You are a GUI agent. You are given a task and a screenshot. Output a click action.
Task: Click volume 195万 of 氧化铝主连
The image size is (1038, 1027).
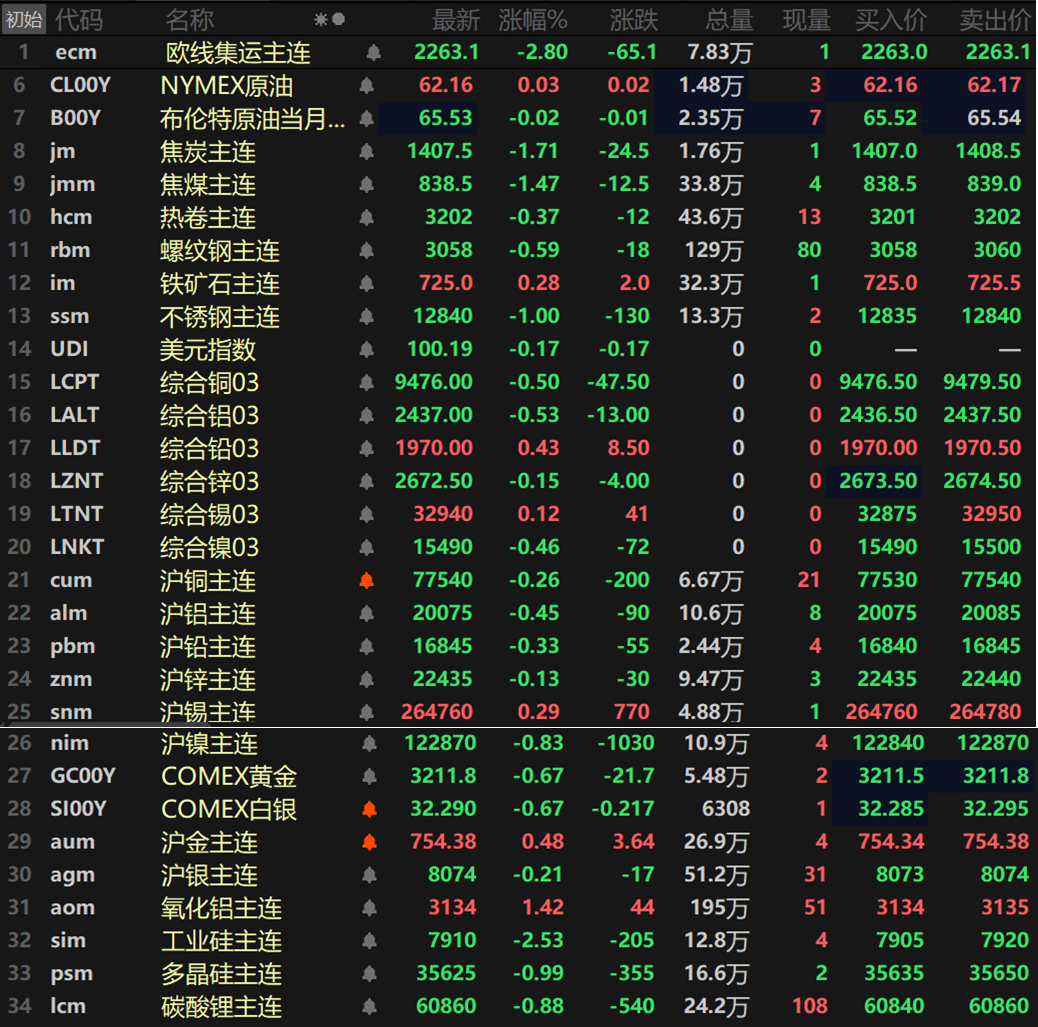coord(719,908)
